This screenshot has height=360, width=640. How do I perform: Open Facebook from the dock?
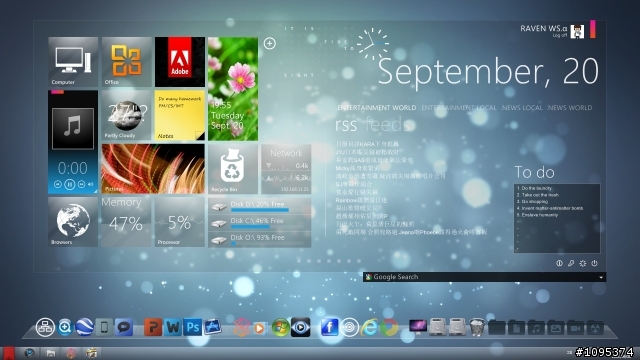(329, 327)
